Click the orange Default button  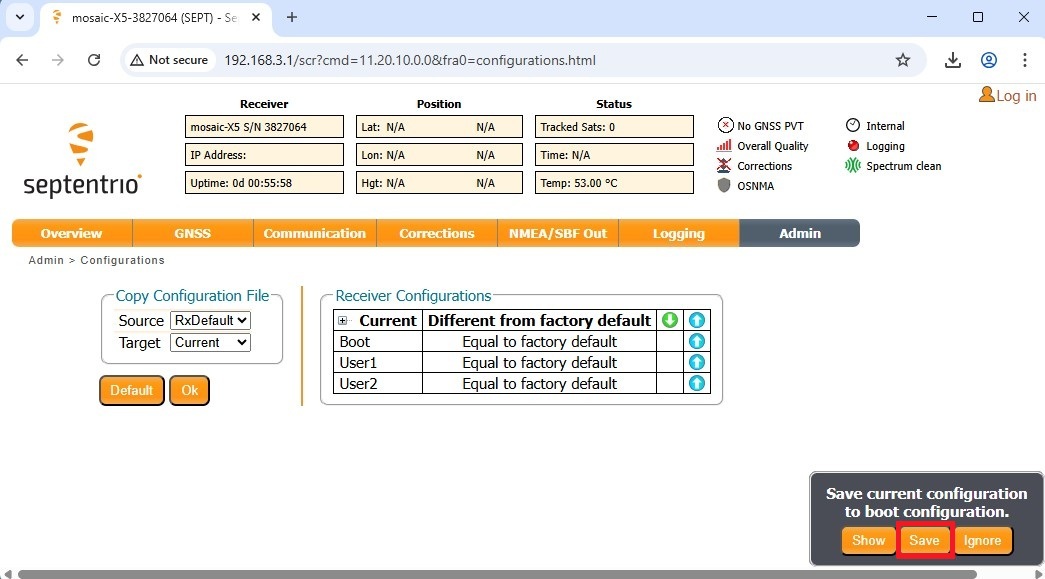[x=131, y=390]
